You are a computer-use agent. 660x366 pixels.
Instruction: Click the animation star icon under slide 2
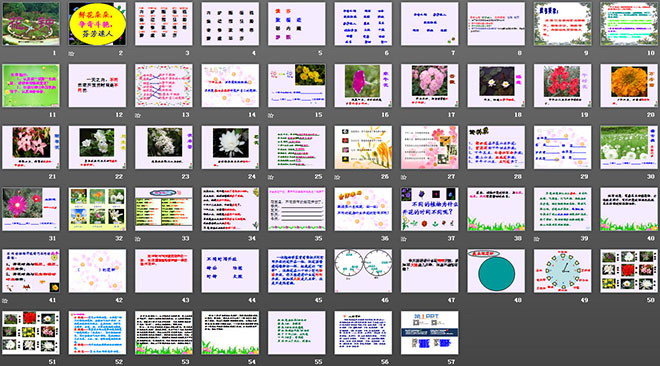(72, 53)
